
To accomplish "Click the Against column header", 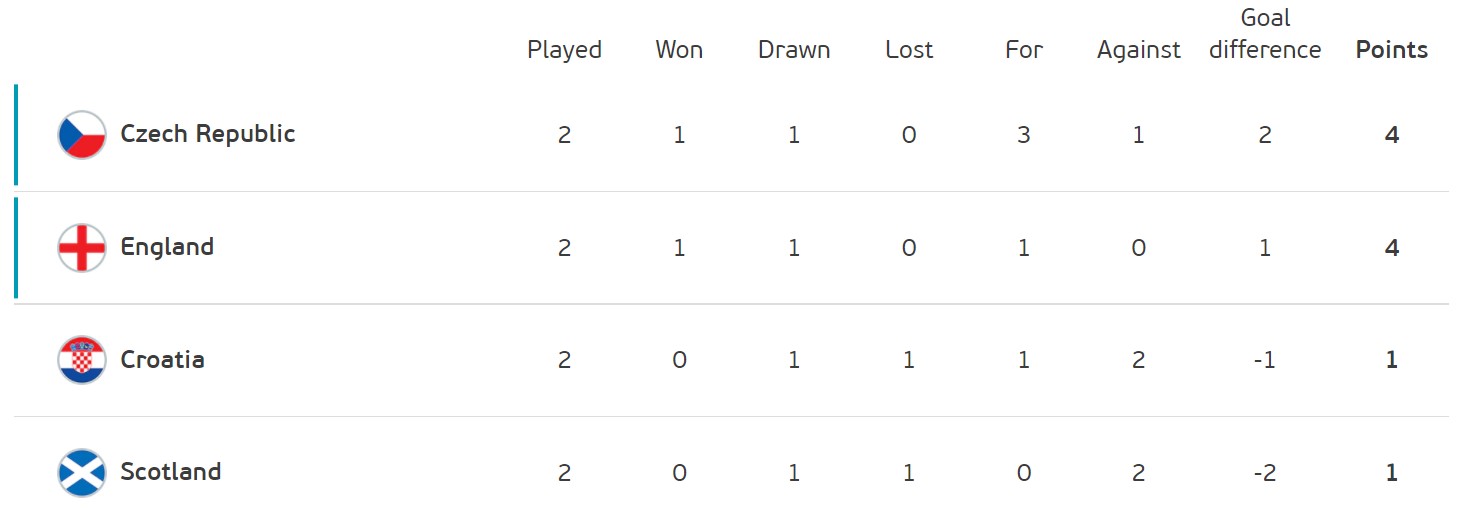I will [1139, 50].
